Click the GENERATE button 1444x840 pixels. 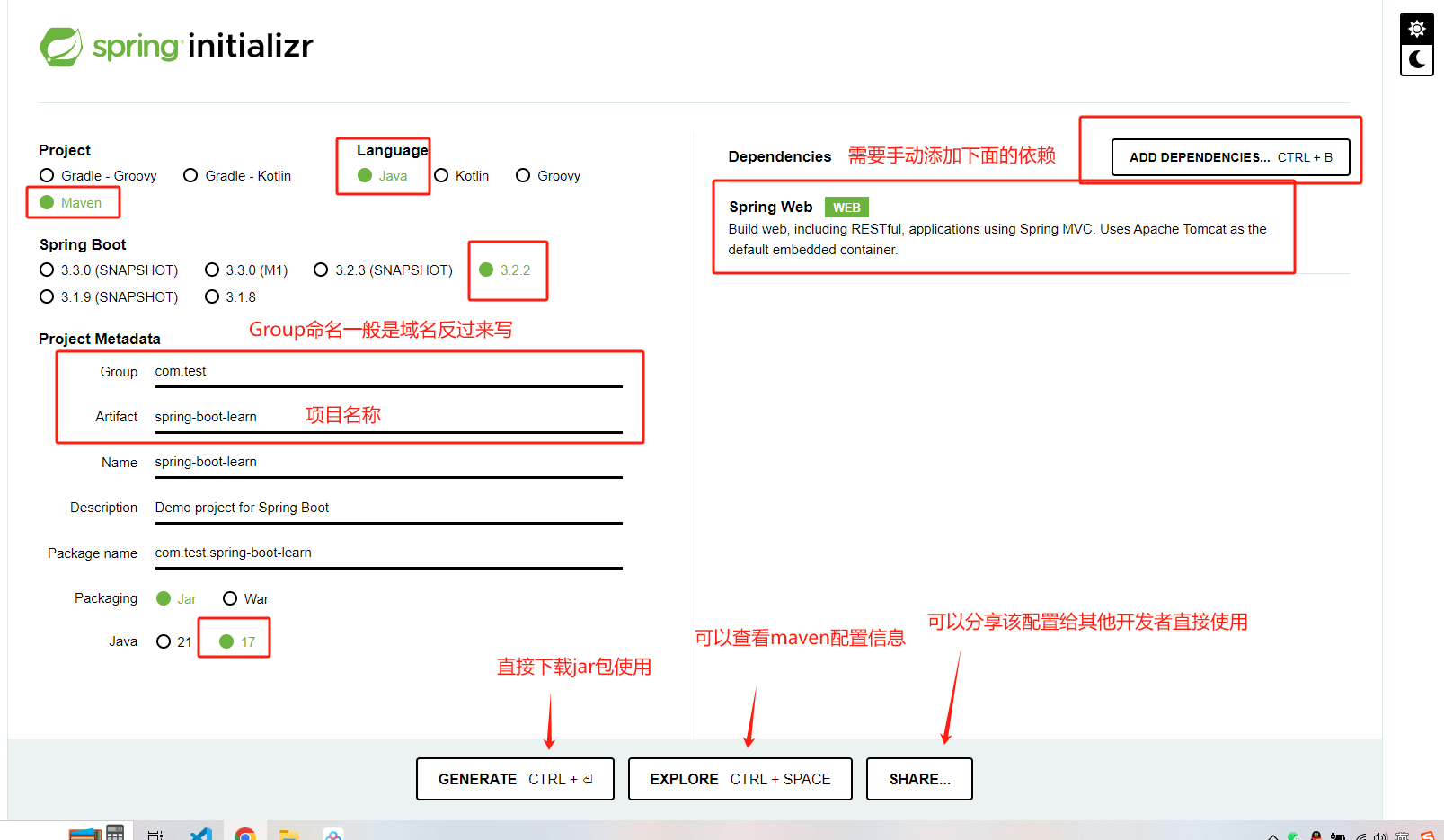click(x=515, y=779)
